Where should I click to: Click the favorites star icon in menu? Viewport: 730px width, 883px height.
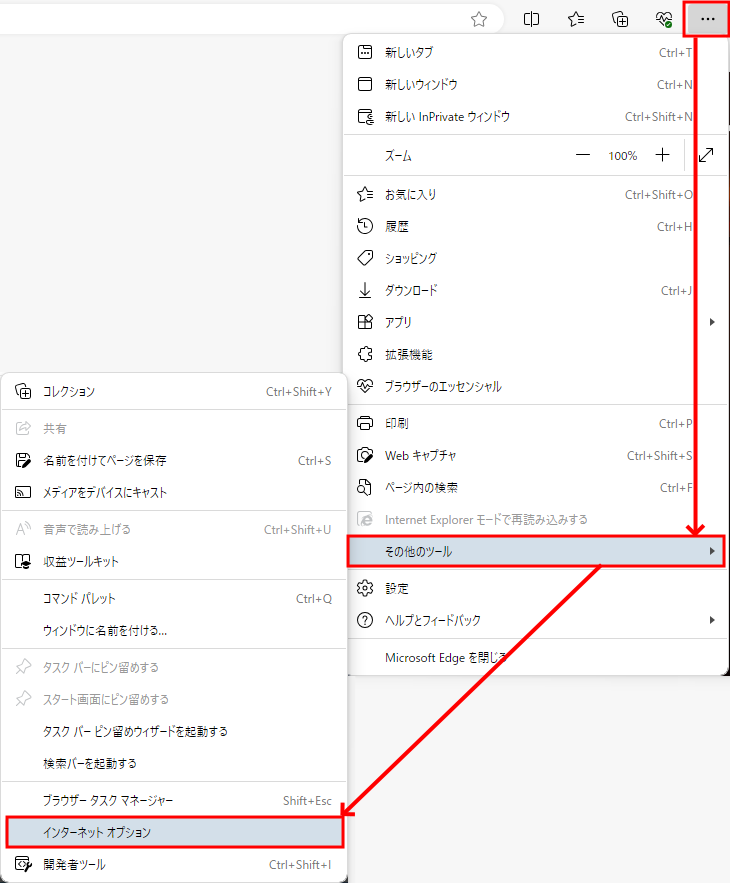pyautogui.click(x=365, y=194)
